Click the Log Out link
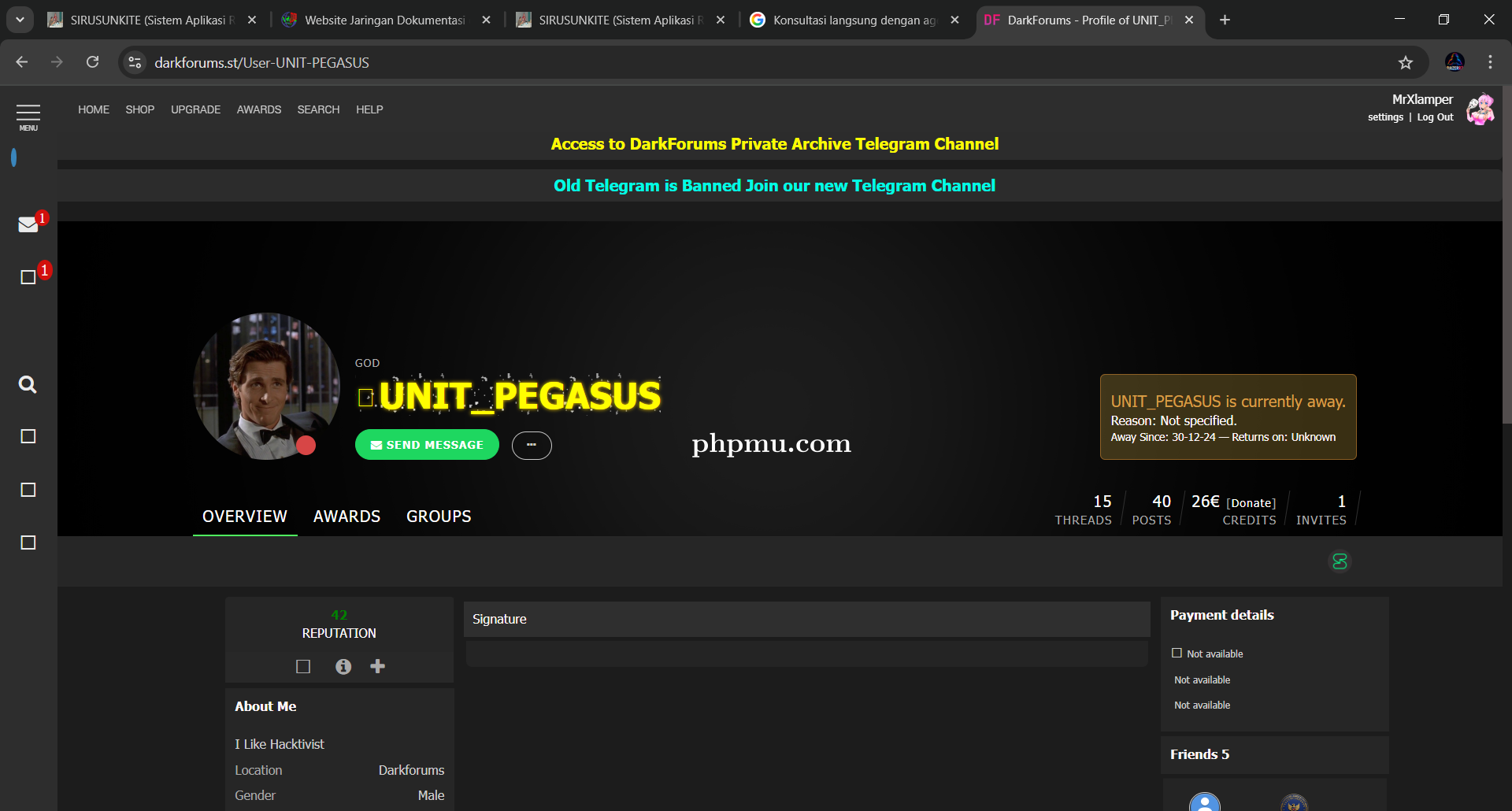The width and height of the screenshot is (1512, 811). coord(1435,117)
